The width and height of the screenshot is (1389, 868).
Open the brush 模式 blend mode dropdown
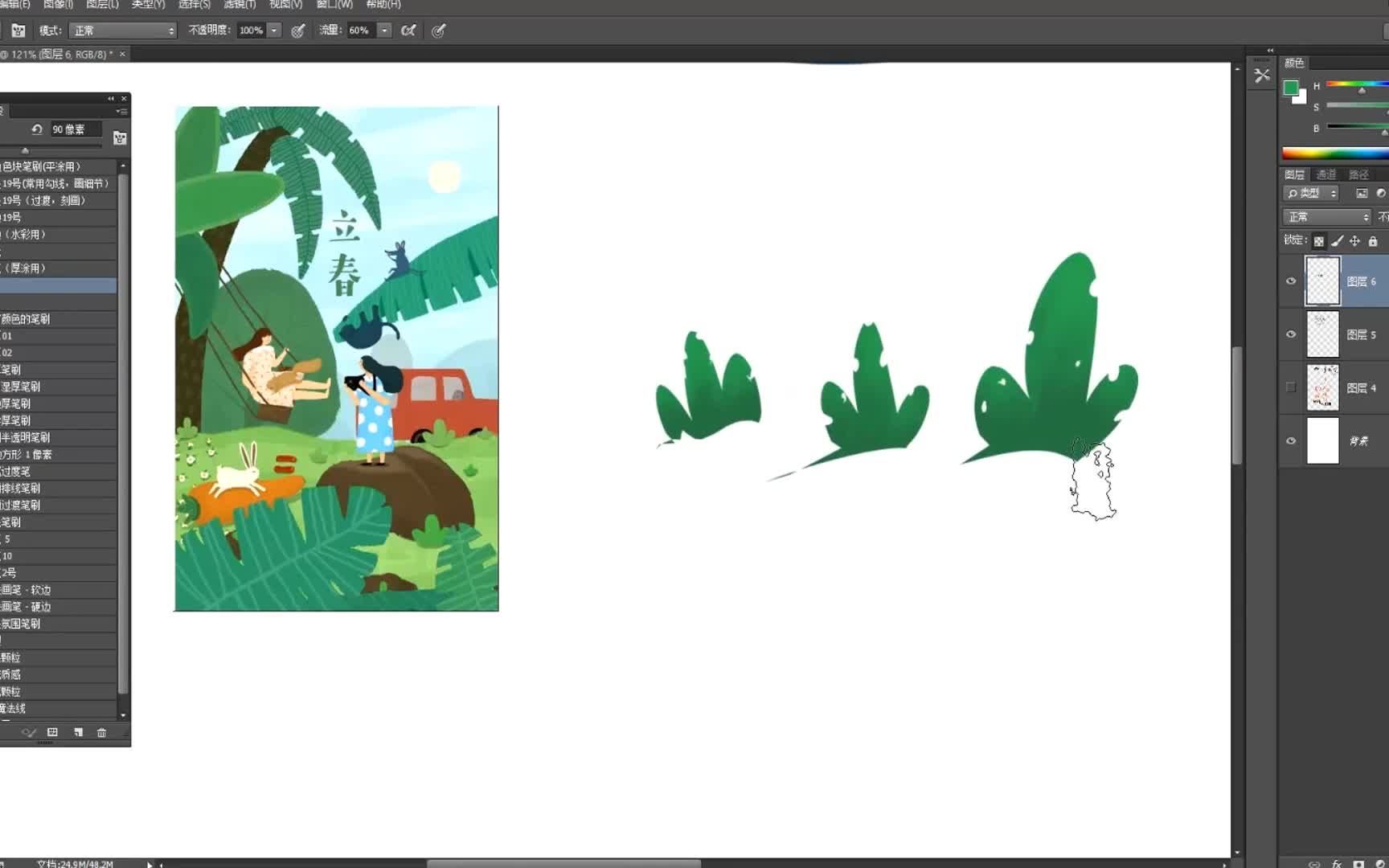pos(123,31)
